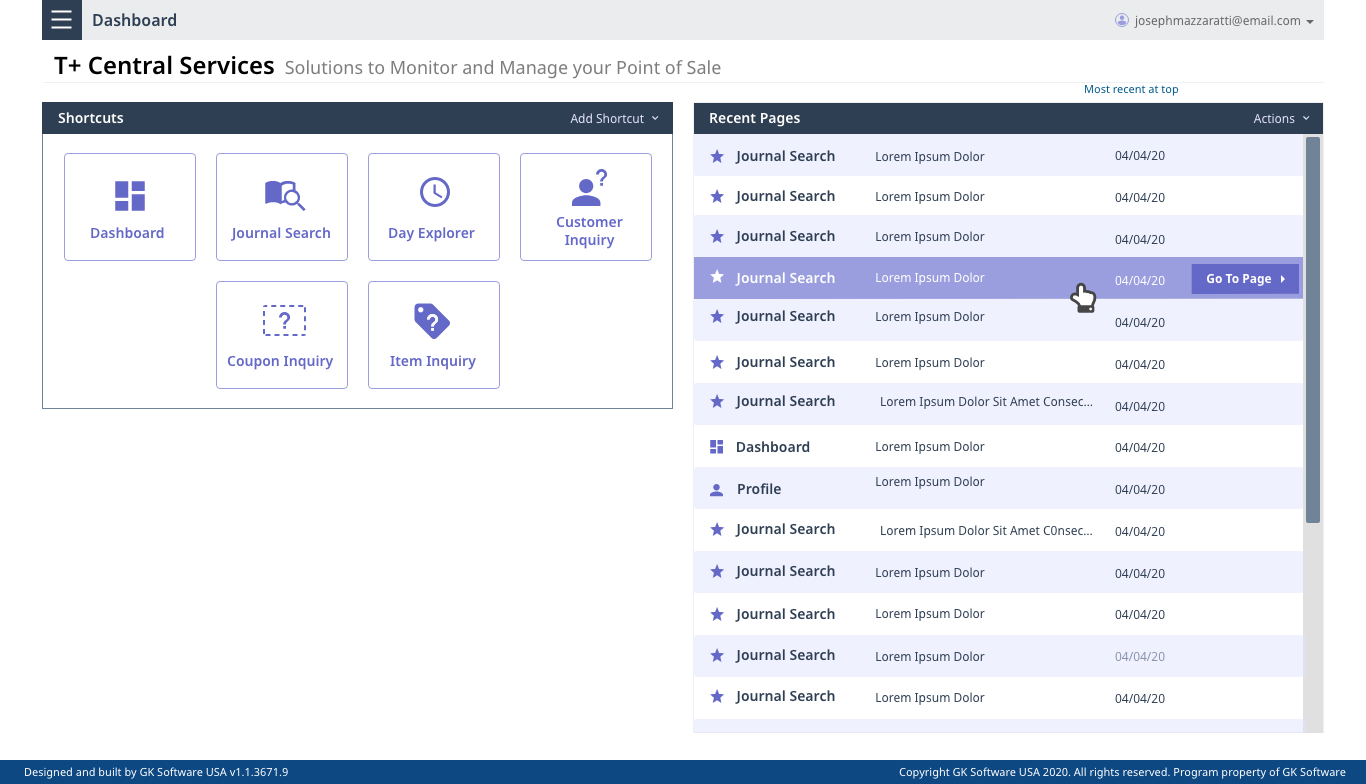Open the Customer Inquiry person icon
1366x784 pixels.
[588, 188]
